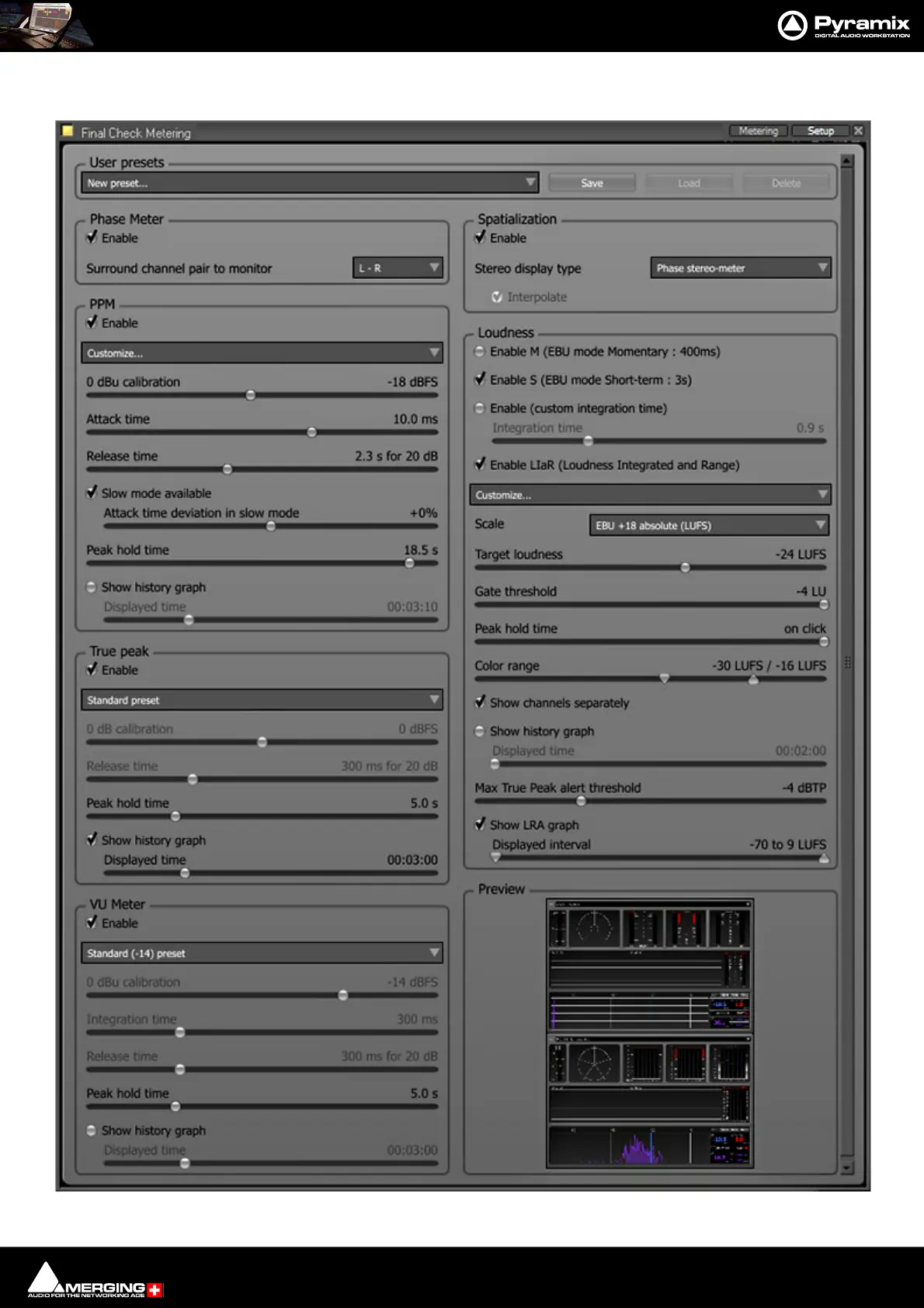Toggle Spatialization Interpolate checkbox
This screenshot has height=1308, width=924.
[x=497, y=297]
